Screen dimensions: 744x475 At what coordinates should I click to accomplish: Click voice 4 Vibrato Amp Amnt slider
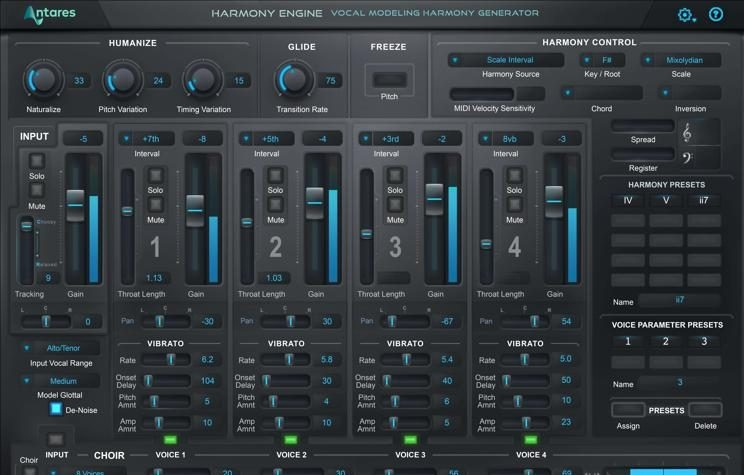pyautogui.click(x=524, y=422)
